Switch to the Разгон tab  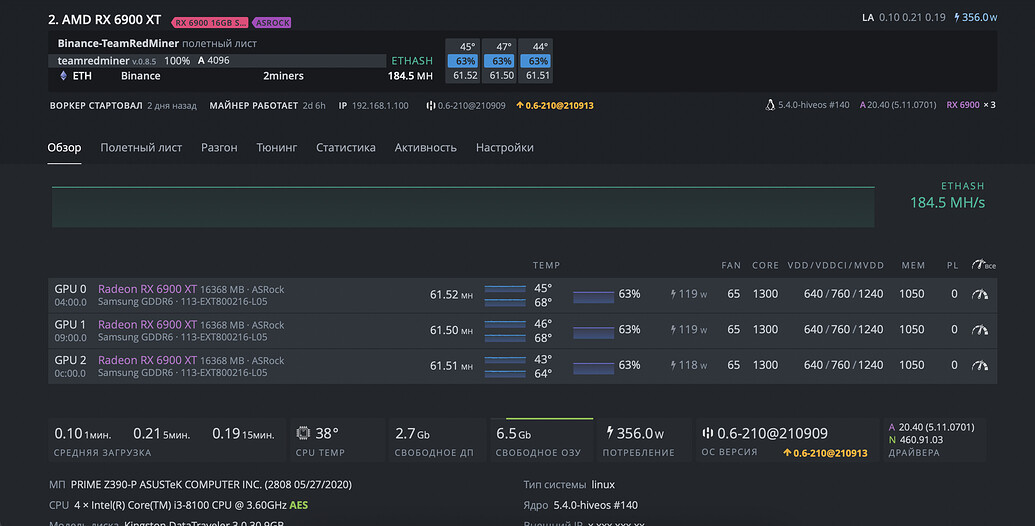(219, 147)
